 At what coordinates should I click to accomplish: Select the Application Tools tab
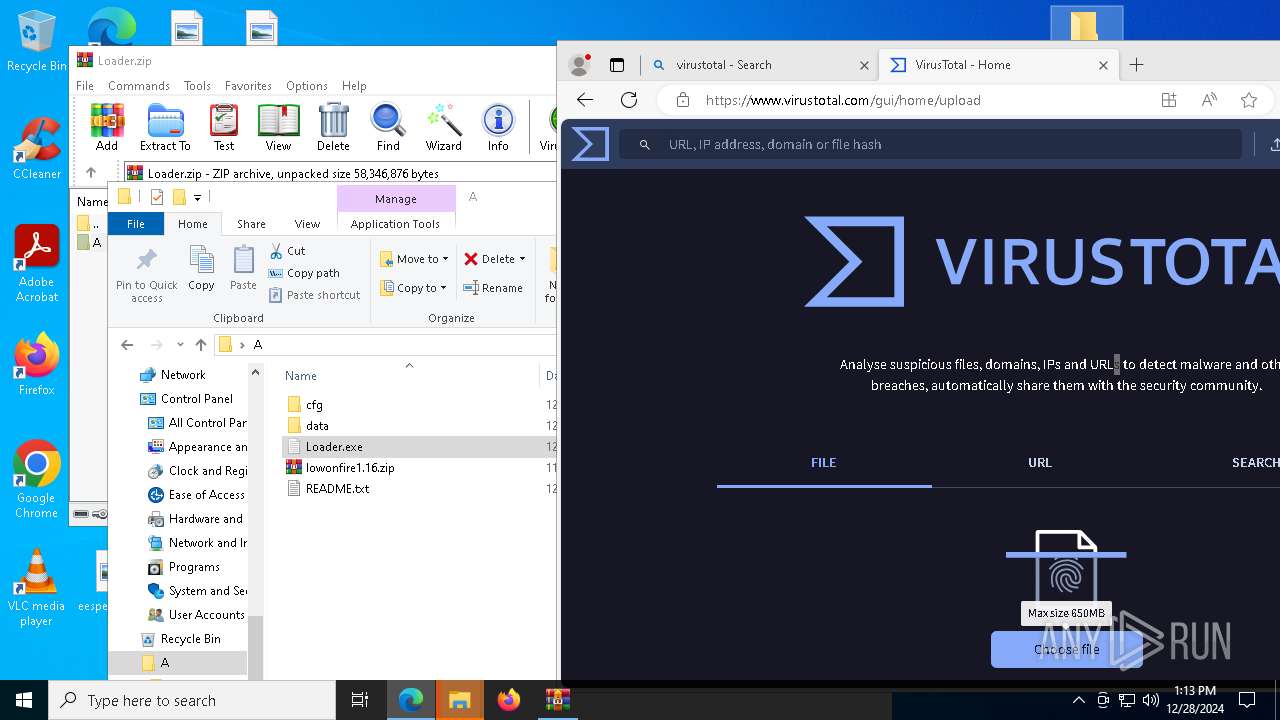(395, 224)
